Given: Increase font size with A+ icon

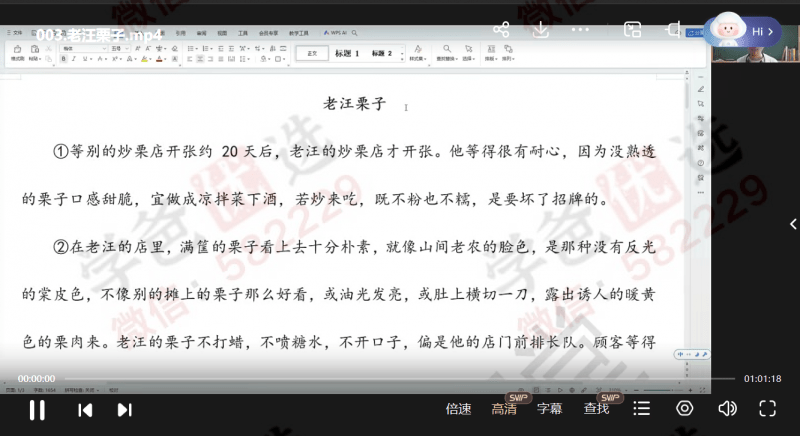Looking at the screenshot, I should pos(138,48).
